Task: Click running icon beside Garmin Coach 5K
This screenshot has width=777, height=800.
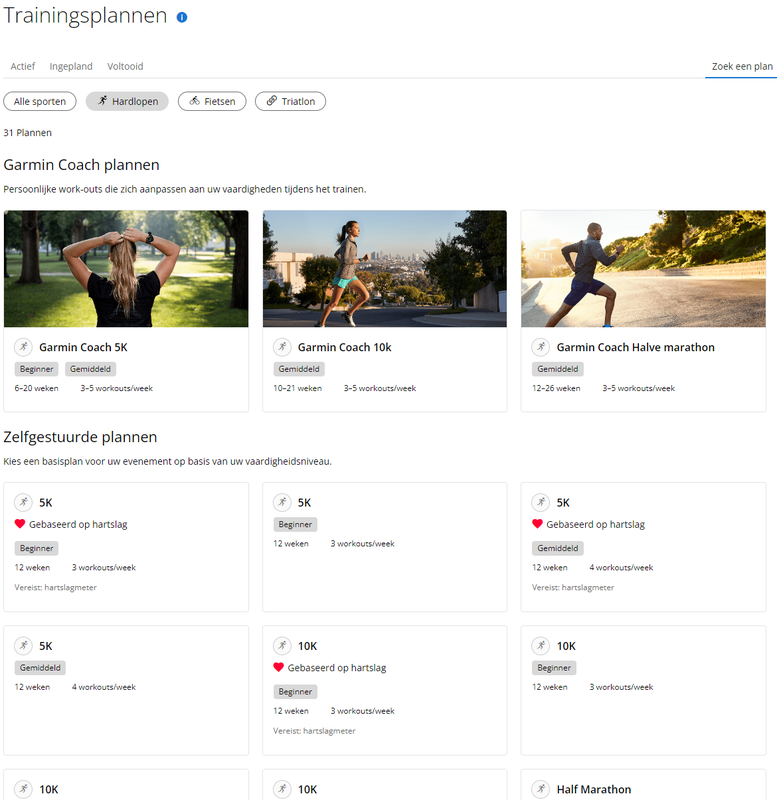Action: click(x=23, y=347)
